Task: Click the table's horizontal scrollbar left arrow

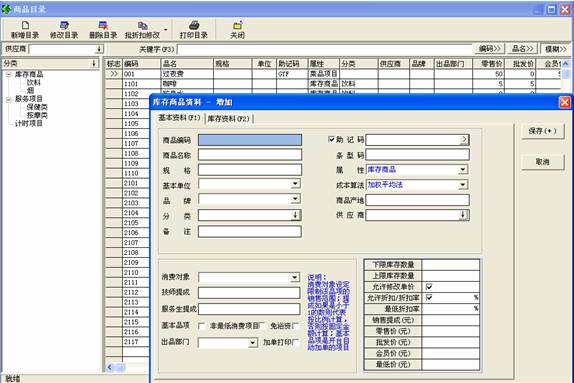Action: tap(109, 367)
